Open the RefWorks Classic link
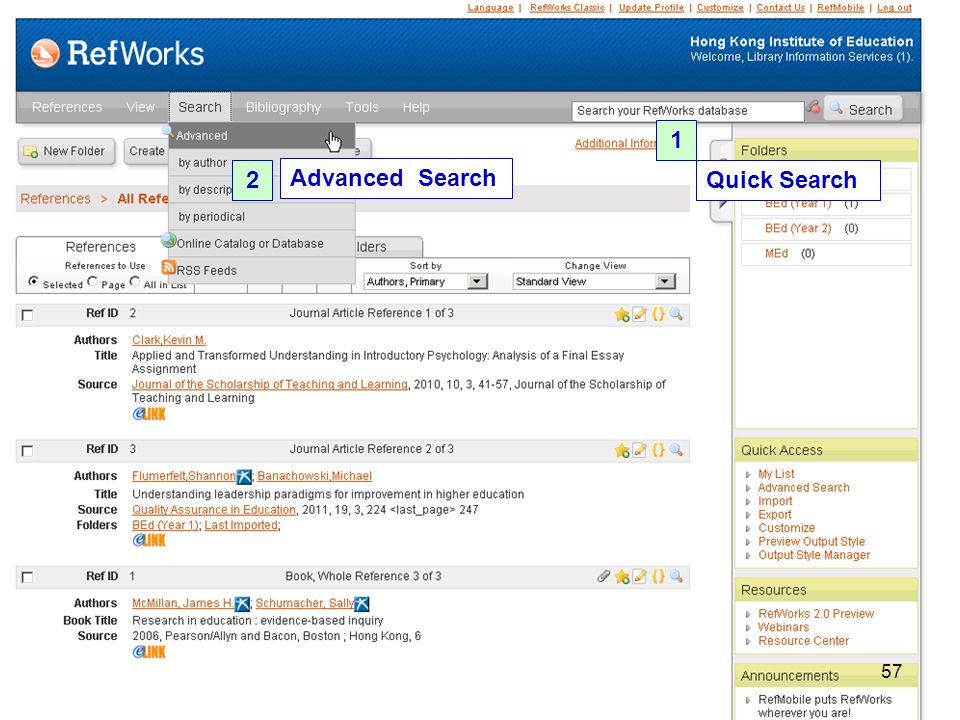This screenshot has width=960, height=720. pyautogui.click(x=567, y=7)
